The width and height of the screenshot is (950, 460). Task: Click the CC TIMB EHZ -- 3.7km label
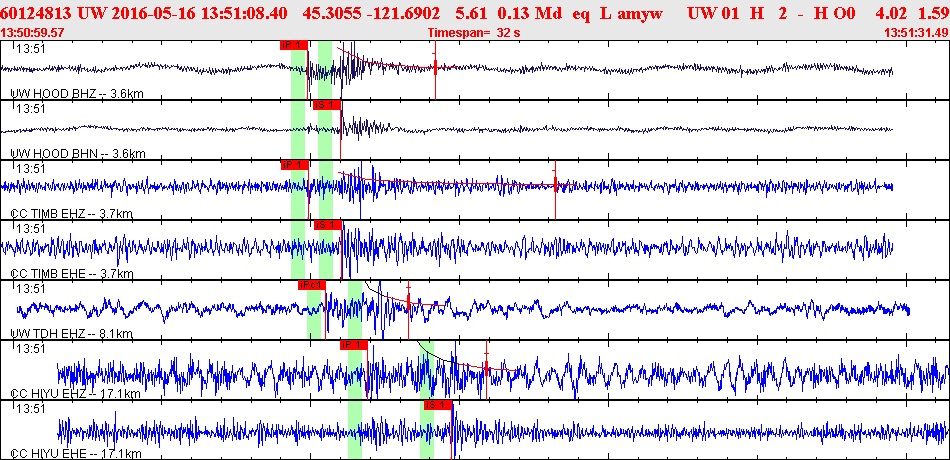(71, 213)
